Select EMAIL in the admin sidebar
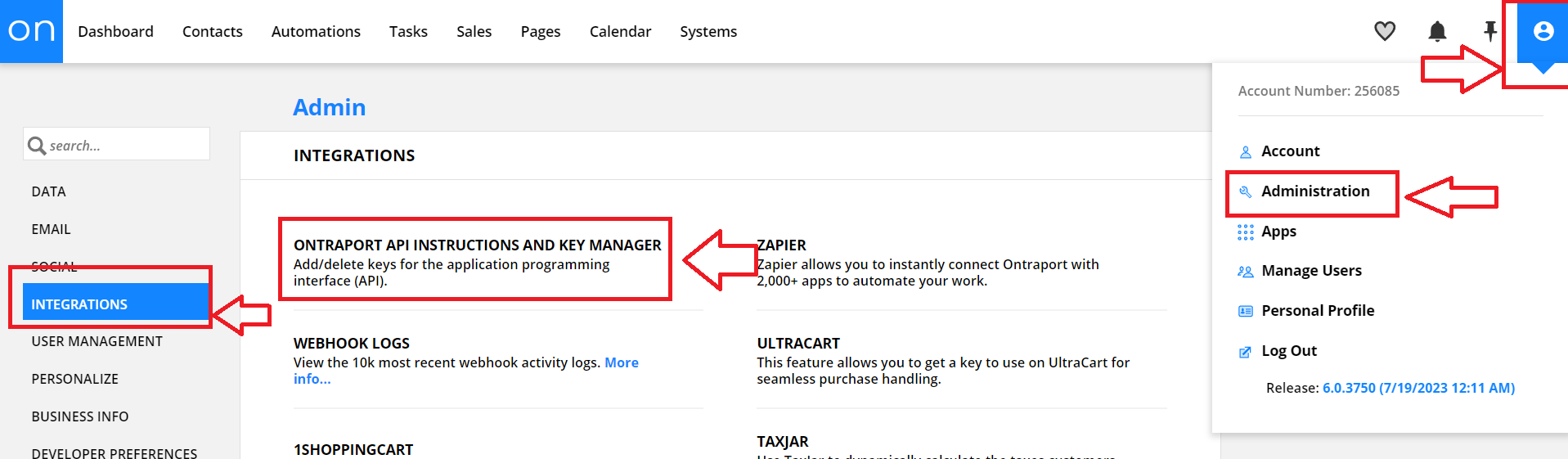Image resolution: width=1568 pixels, height=459 pixels. coord(51,229)
